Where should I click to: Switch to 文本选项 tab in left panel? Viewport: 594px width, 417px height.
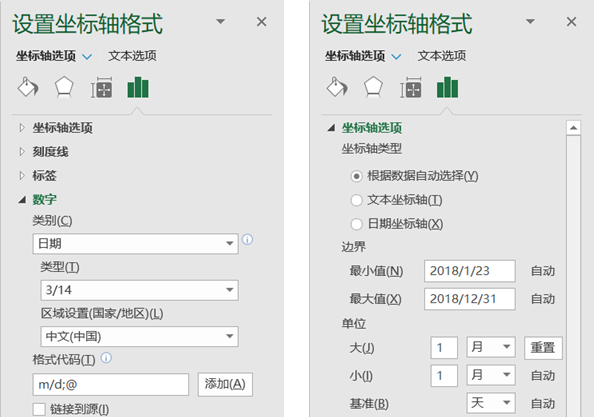pos(132,56)
